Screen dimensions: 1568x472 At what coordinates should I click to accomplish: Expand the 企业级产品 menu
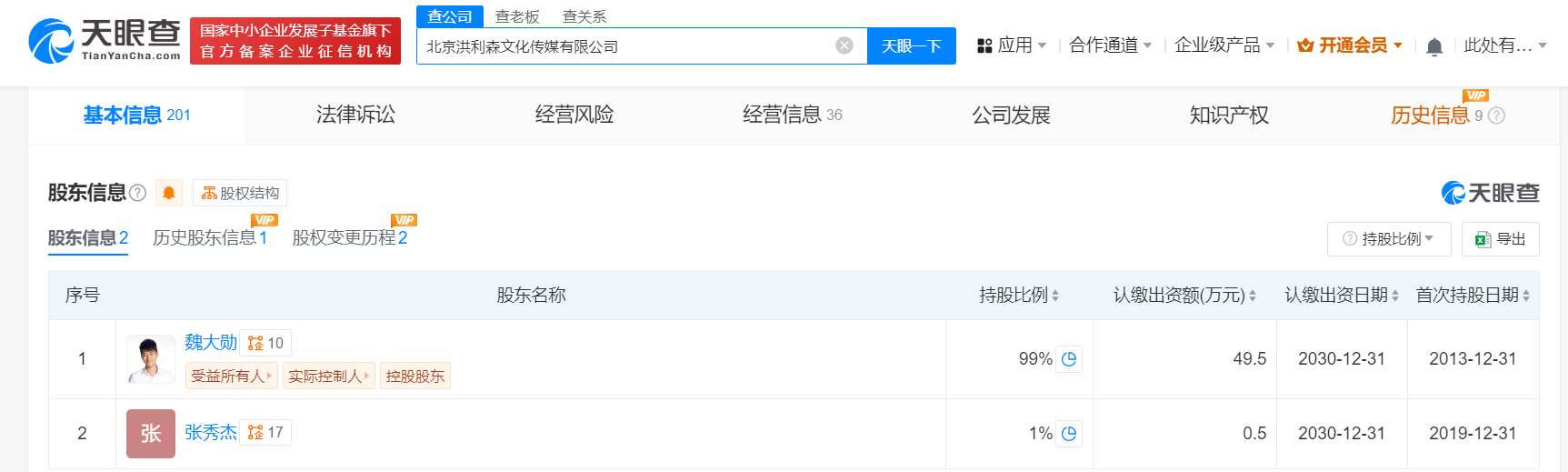[1224, 45]
